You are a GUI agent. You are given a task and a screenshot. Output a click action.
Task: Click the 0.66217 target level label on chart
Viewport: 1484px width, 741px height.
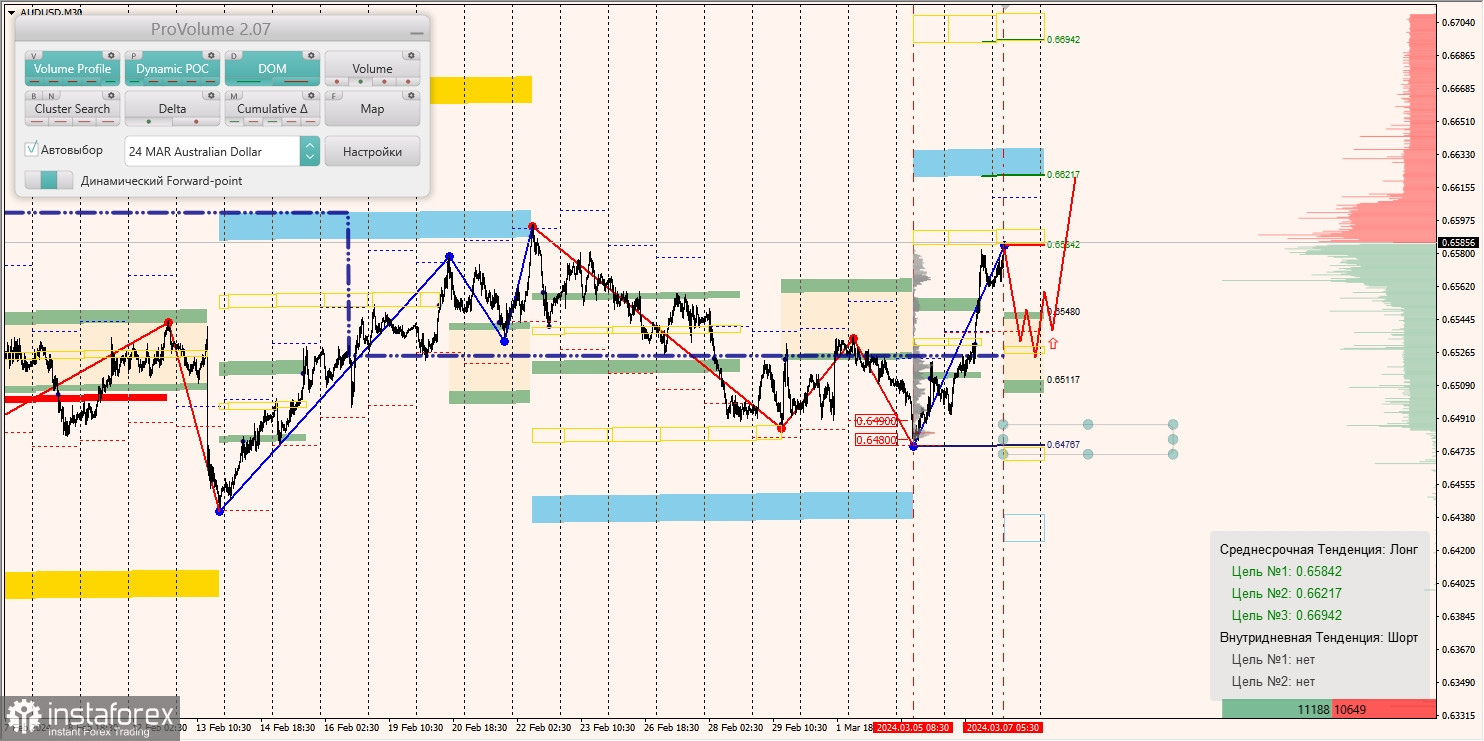pyautogui.click(x=1063, y=175)
